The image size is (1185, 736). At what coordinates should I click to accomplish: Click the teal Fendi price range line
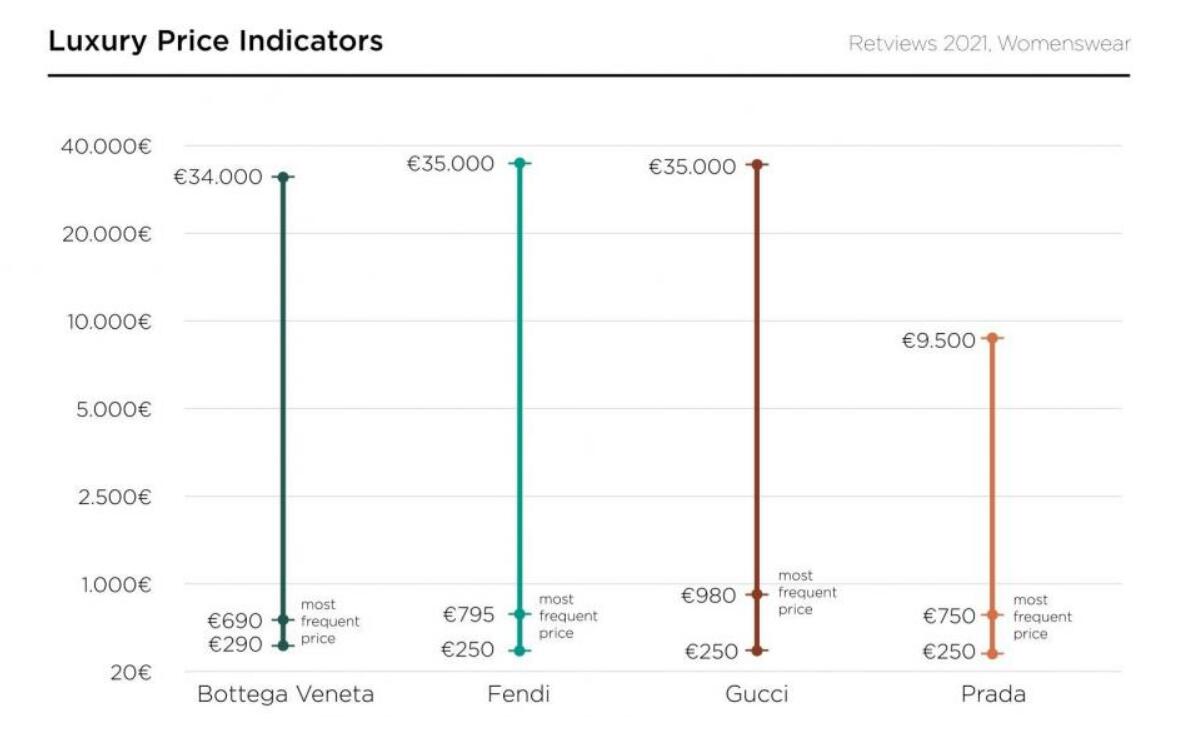519,400
